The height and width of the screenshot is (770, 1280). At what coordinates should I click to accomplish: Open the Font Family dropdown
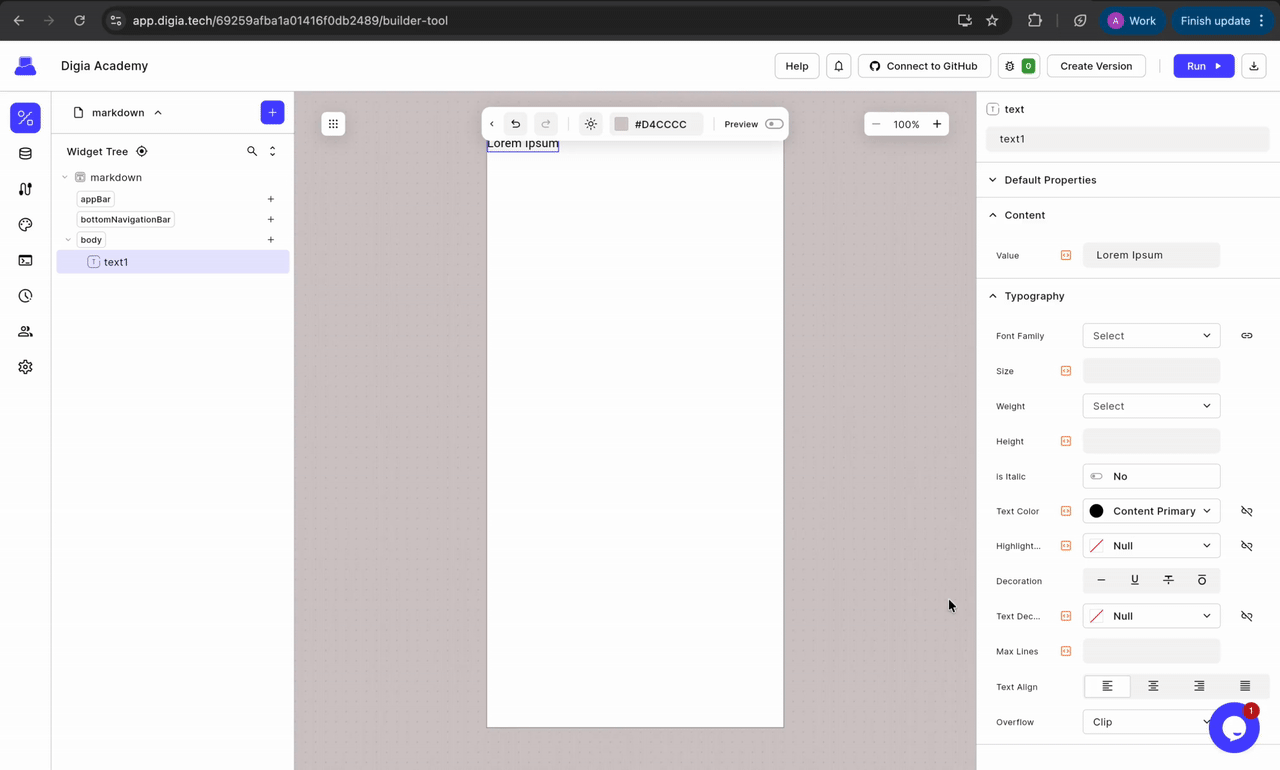[x=1151, y=336]
